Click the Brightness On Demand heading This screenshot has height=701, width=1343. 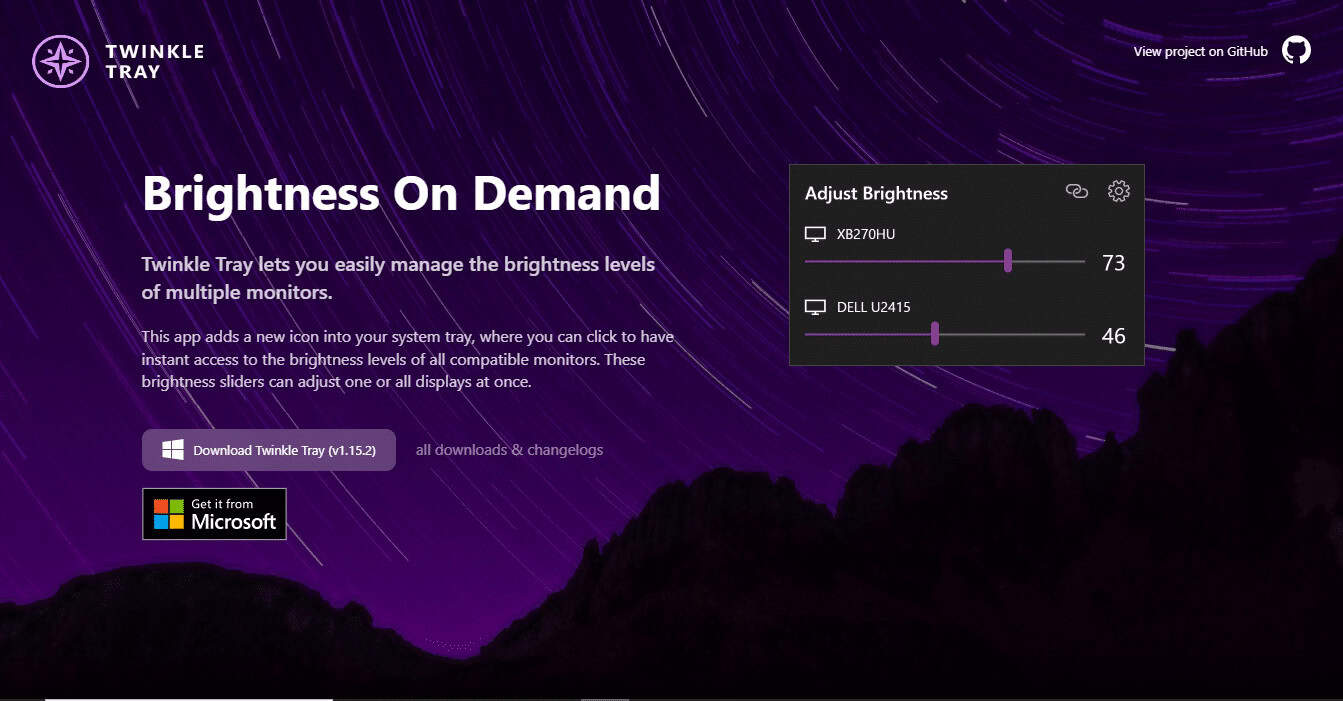pos(401,192)
